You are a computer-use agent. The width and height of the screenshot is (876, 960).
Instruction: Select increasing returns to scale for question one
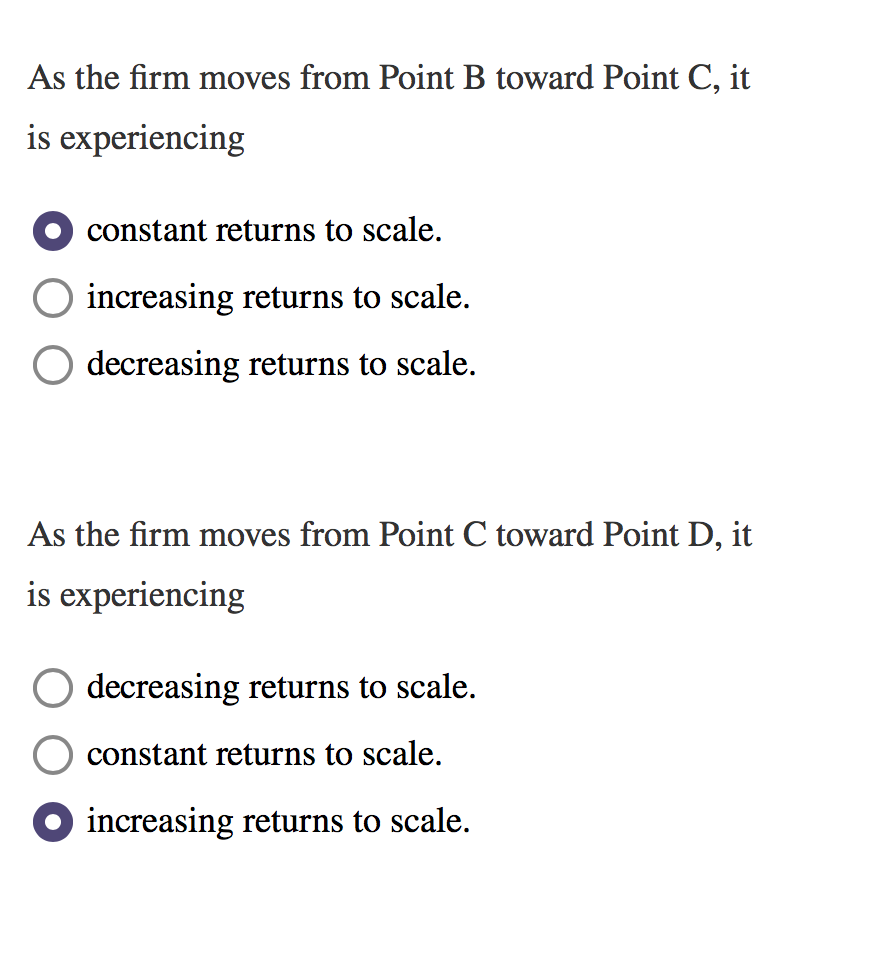[x=52, y=297]
